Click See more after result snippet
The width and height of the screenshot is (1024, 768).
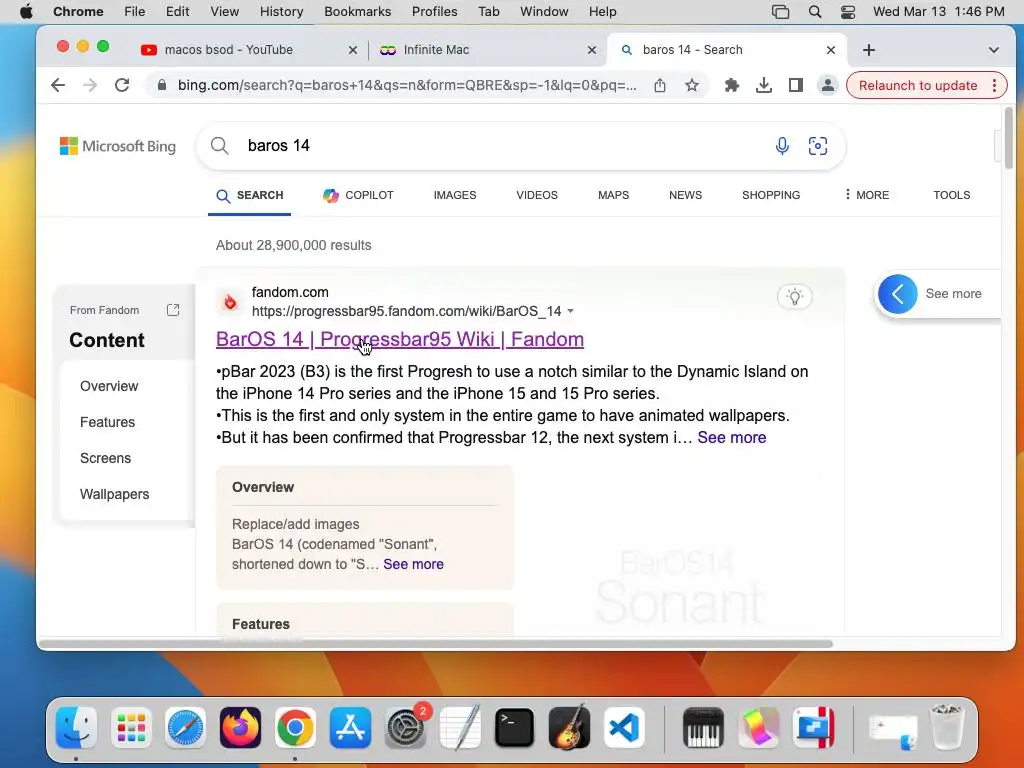pos(731,438)
